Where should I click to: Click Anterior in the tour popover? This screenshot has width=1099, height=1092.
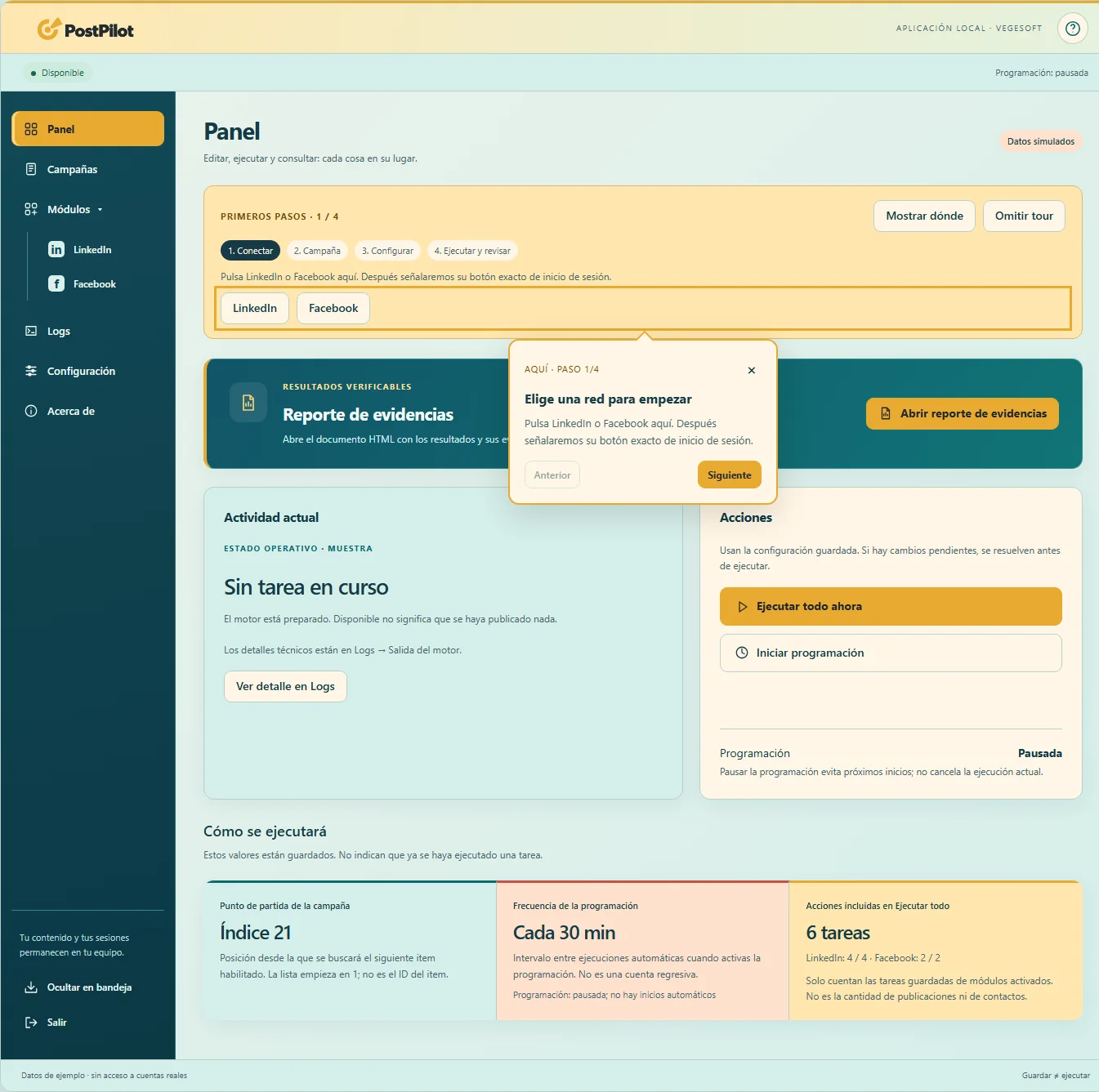(x=552, y=475)
